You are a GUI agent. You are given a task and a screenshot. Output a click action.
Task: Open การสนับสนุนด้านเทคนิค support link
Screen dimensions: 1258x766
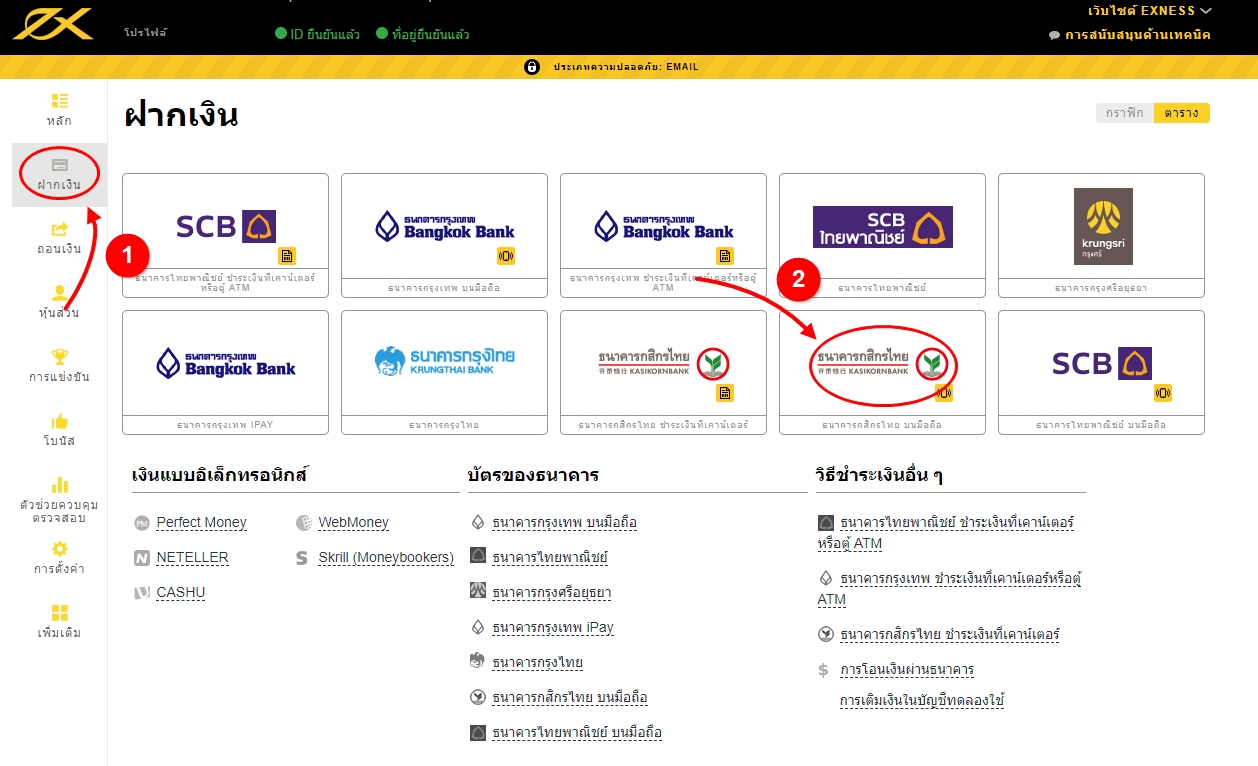pyautogui.click(x=1137, y=35)
